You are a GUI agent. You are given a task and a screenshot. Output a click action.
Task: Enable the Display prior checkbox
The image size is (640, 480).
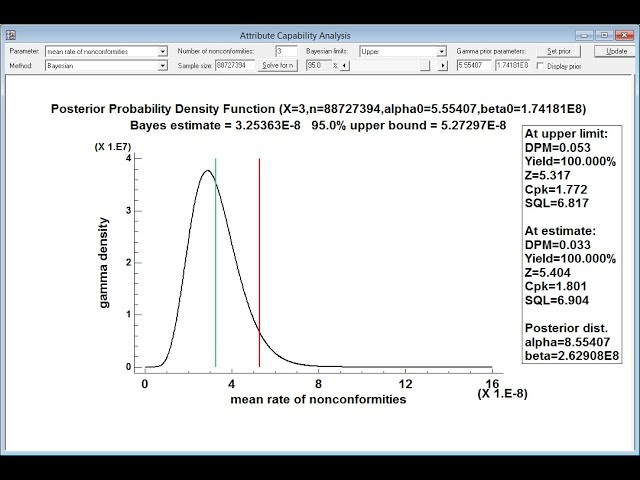540,66
